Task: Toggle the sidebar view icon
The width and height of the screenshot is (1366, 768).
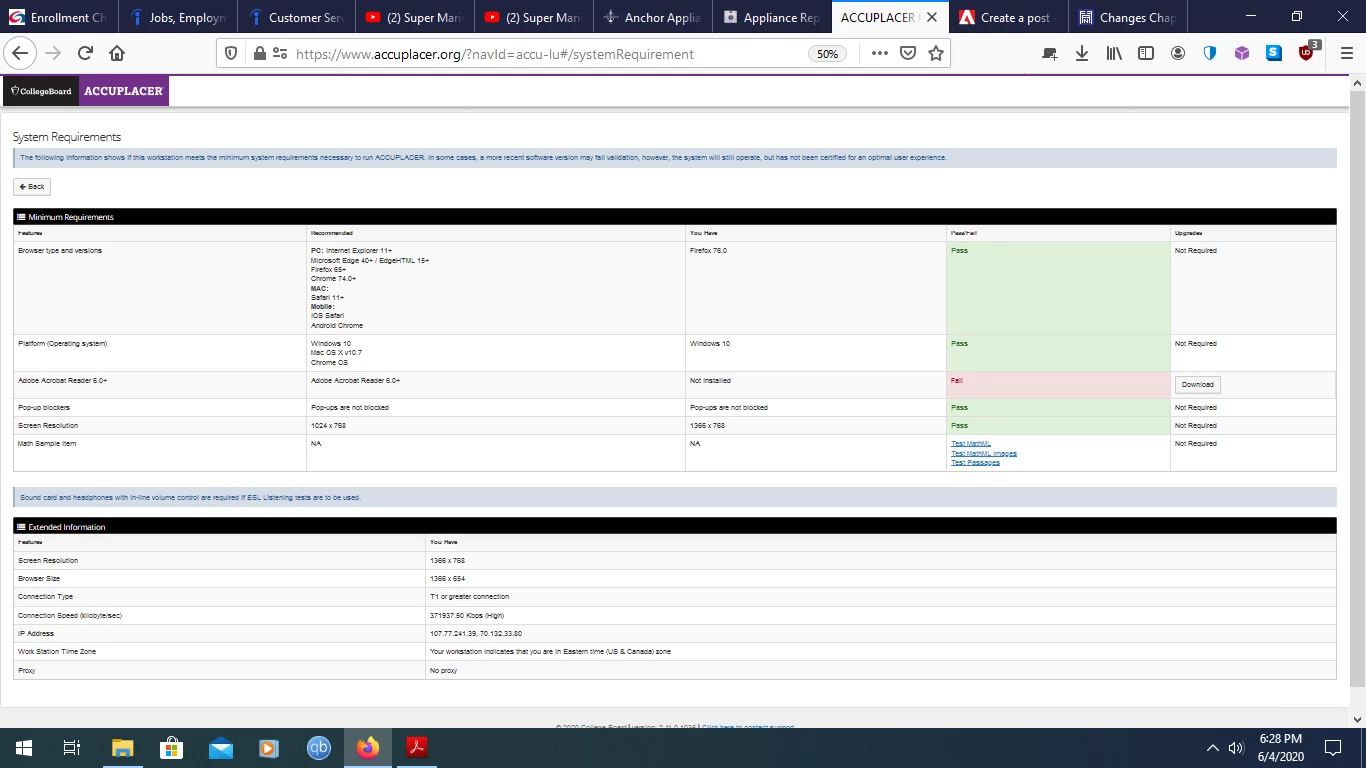Action: click(x=1146, y=54)
